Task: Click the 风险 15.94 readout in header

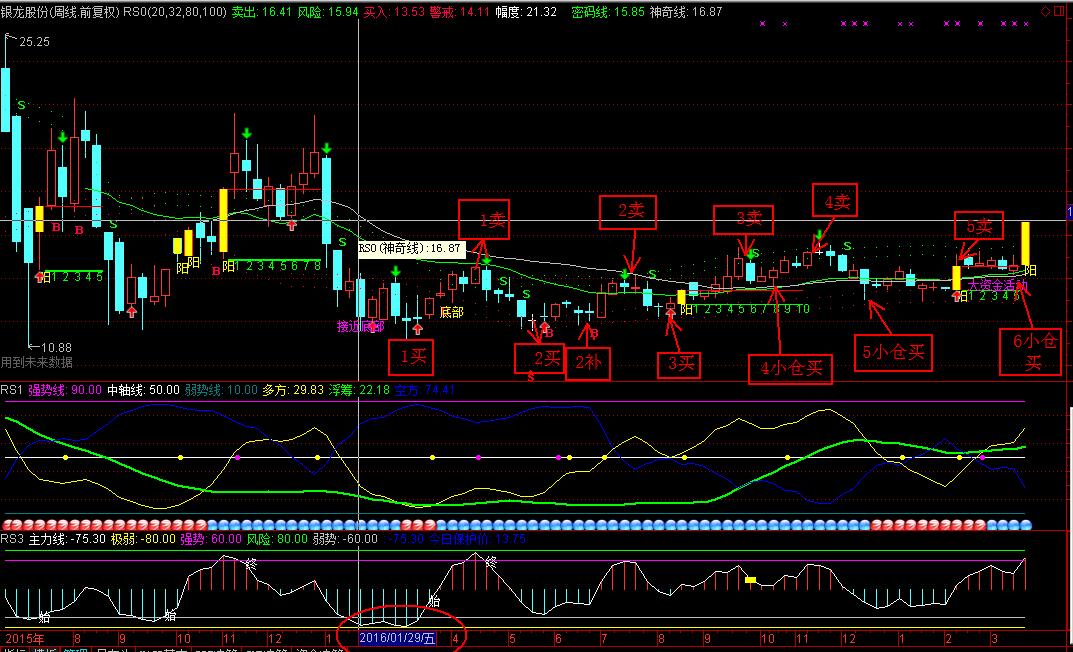Action: [328, 12]
